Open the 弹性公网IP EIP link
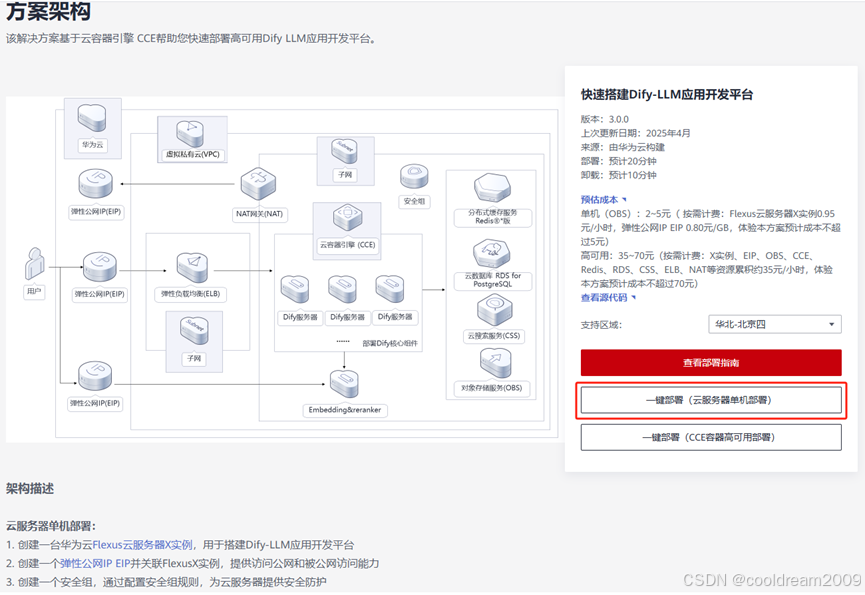Screen dimensions: 865x595 coord(95,564)
